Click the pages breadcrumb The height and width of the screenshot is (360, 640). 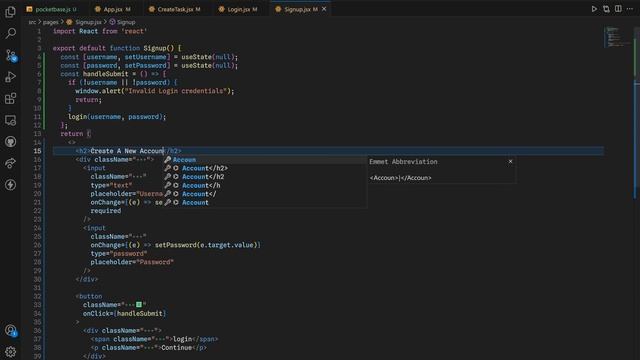tap(51, 22)
